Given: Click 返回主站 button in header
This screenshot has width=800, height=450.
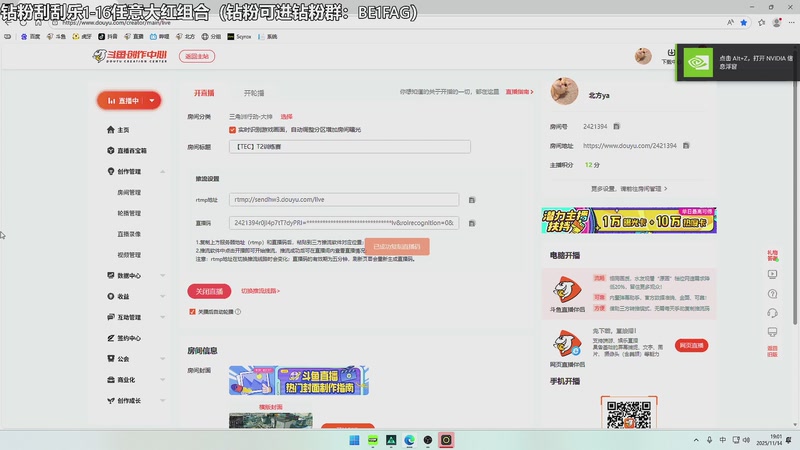Looking at the screenshot, I should coord(197,56).
